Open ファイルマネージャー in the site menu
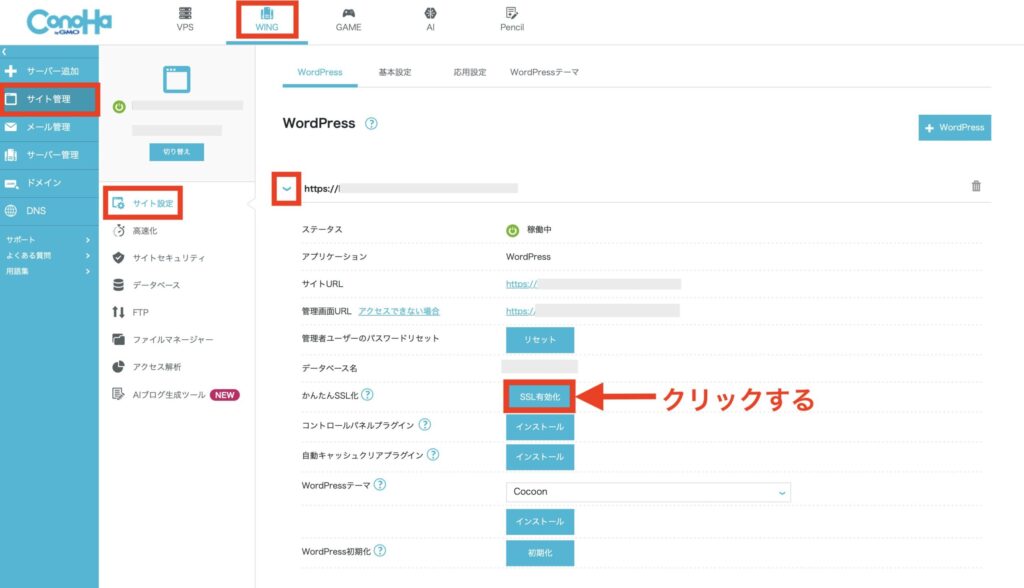Viewport: 1024px width, 588px height. click(172, 339)
